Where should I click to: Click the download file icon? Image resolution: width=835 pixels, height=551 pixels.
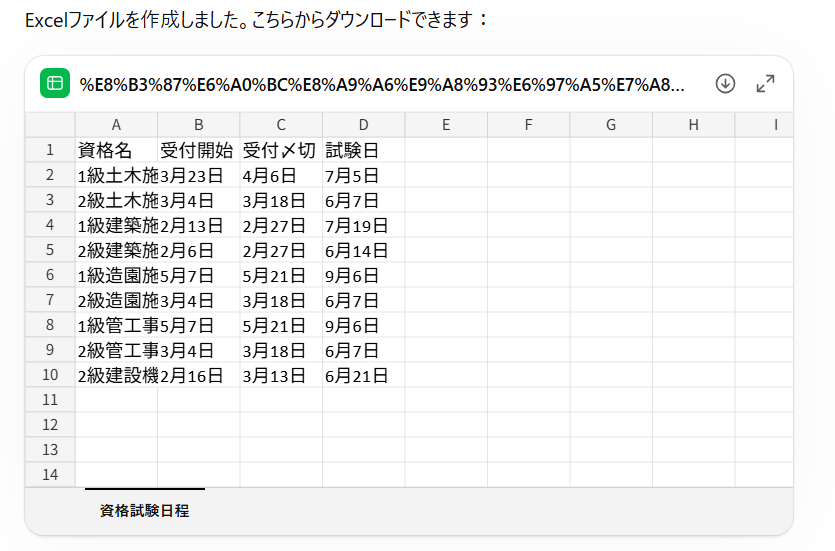(x=726, y=84)
